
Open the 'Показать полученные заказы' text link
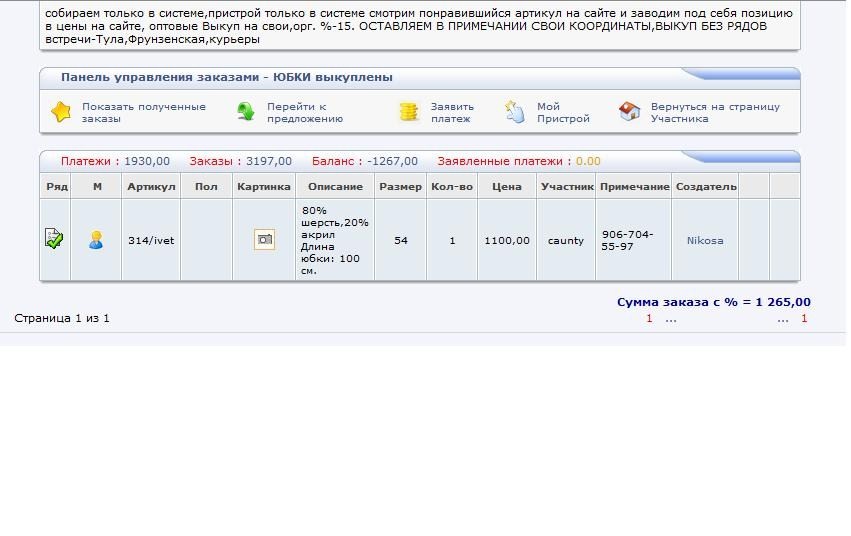pos(143,112)
